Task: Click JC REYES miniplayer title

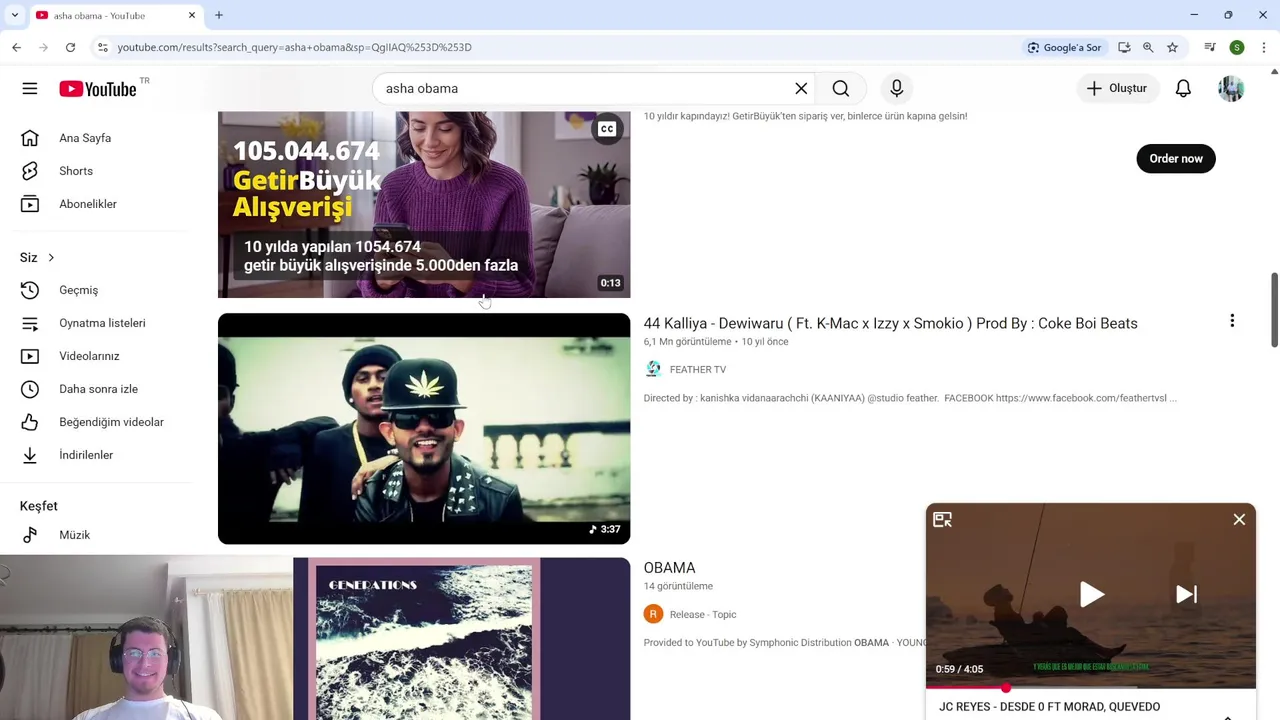Action: coord(1049,707)
